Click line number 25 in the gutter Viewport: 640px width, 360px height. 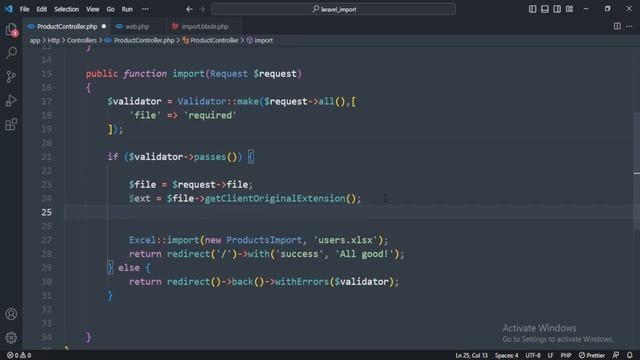tap(47, 212)
